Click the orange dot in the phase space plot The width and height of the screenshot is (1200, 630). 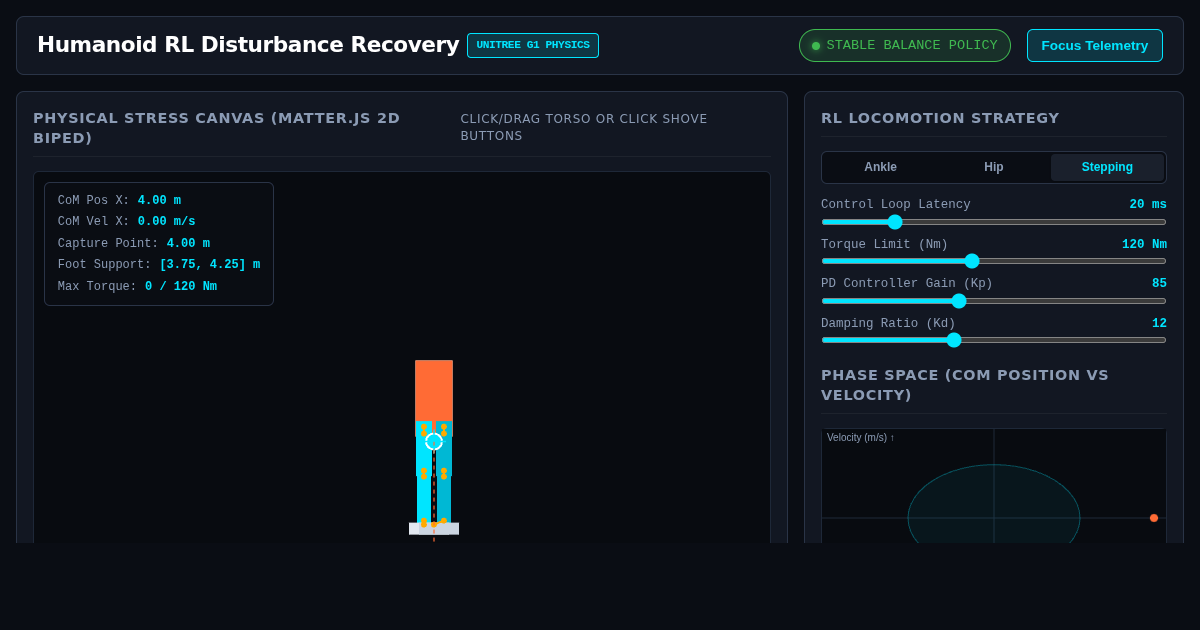coord(1154,518)
